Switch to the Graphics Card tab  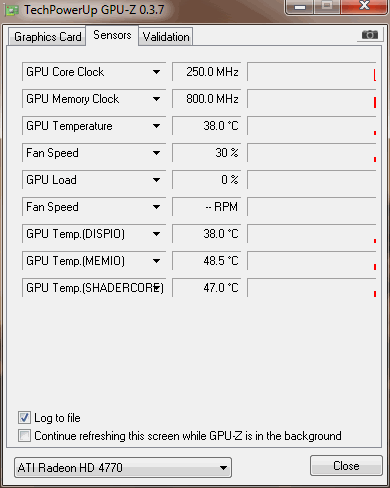click(47, 37)
